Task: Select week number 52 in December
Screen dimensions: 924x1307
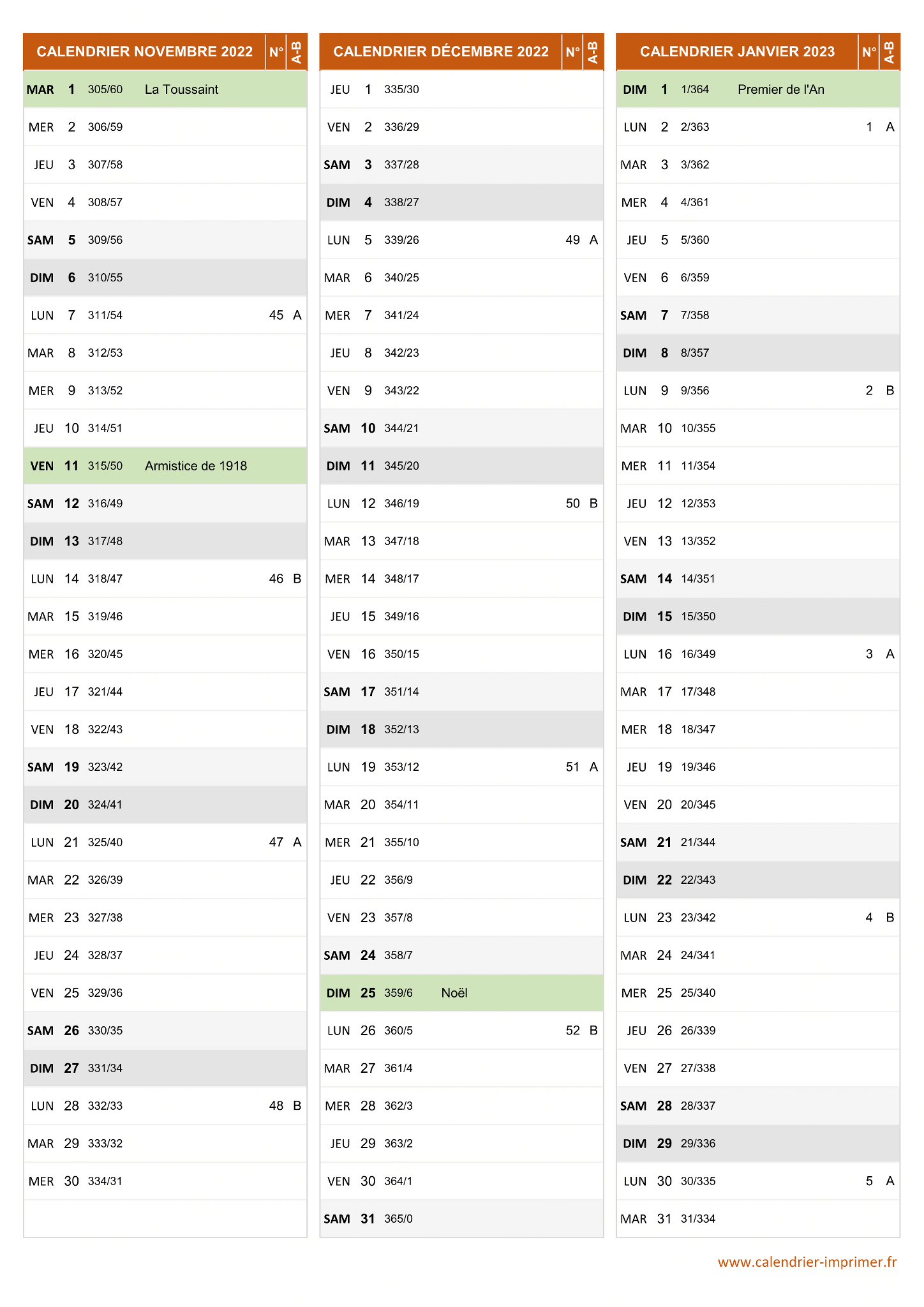Action: click(573, 1031)
